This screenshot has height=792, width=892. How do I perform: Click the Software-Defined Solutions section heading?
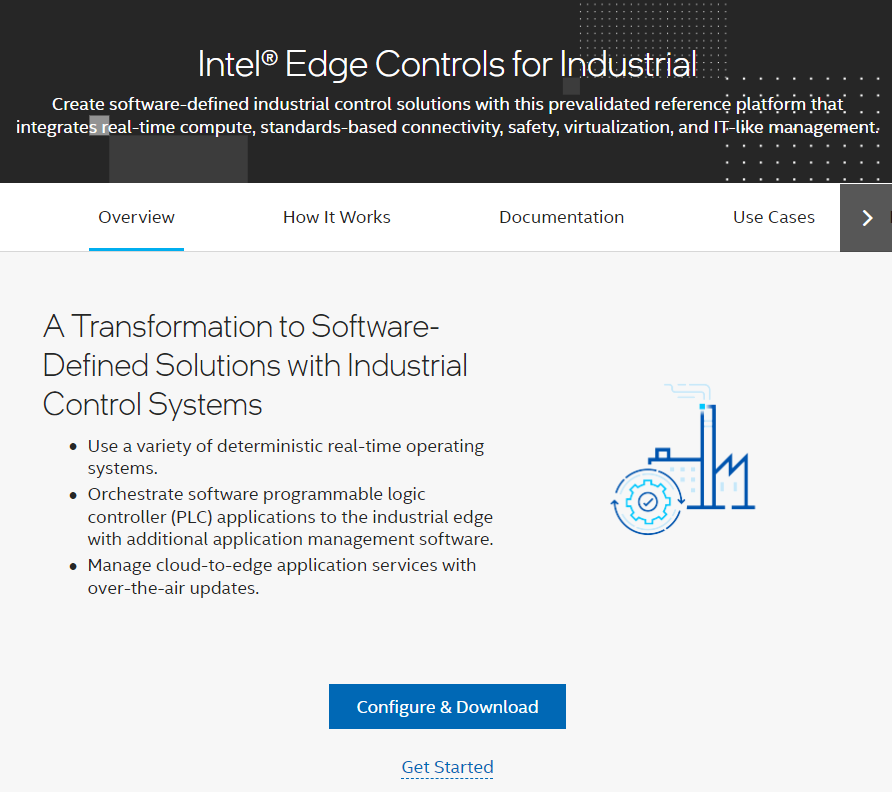pos(255,365)
